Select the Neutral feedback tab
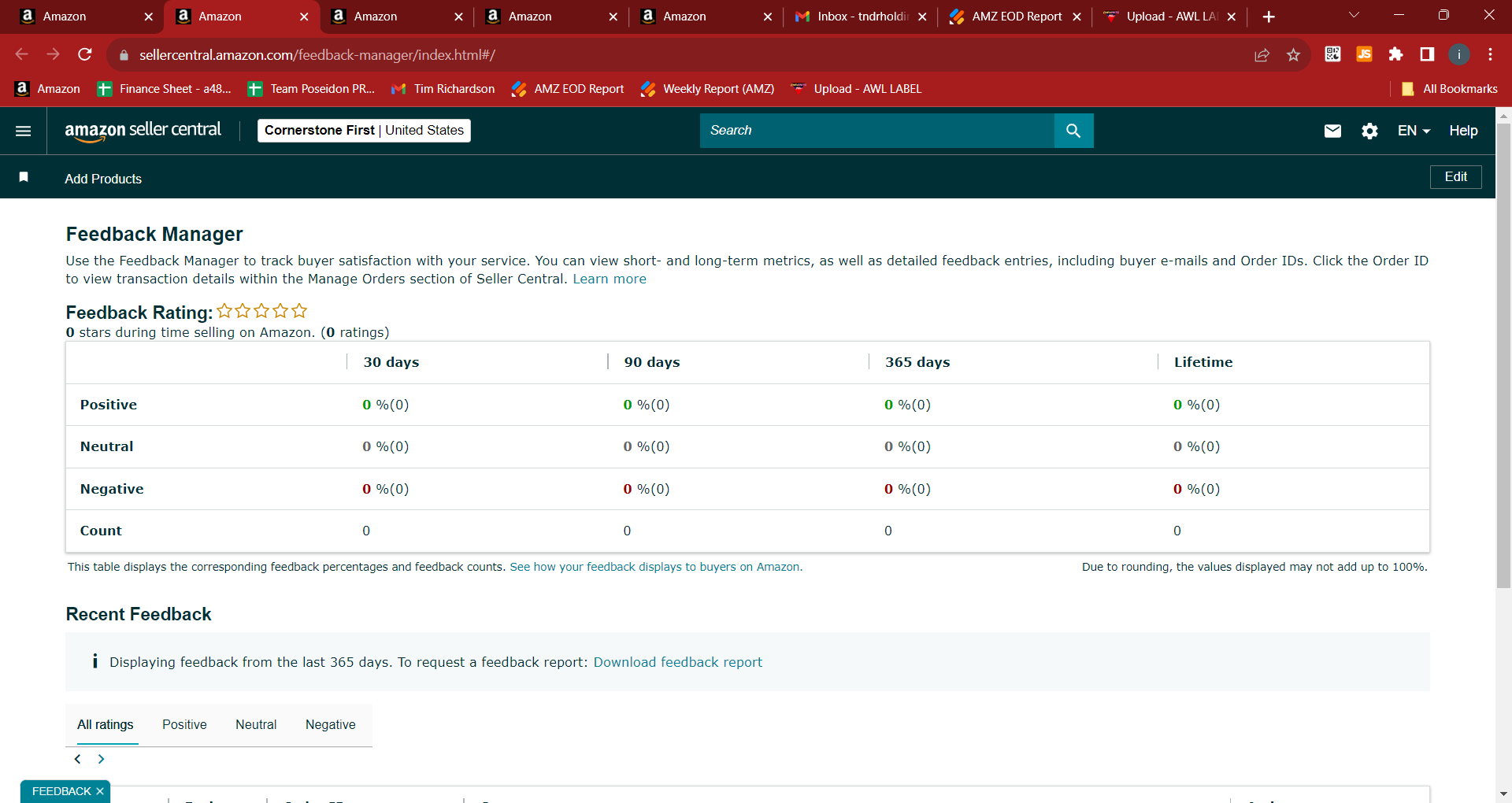 point(256,724)
